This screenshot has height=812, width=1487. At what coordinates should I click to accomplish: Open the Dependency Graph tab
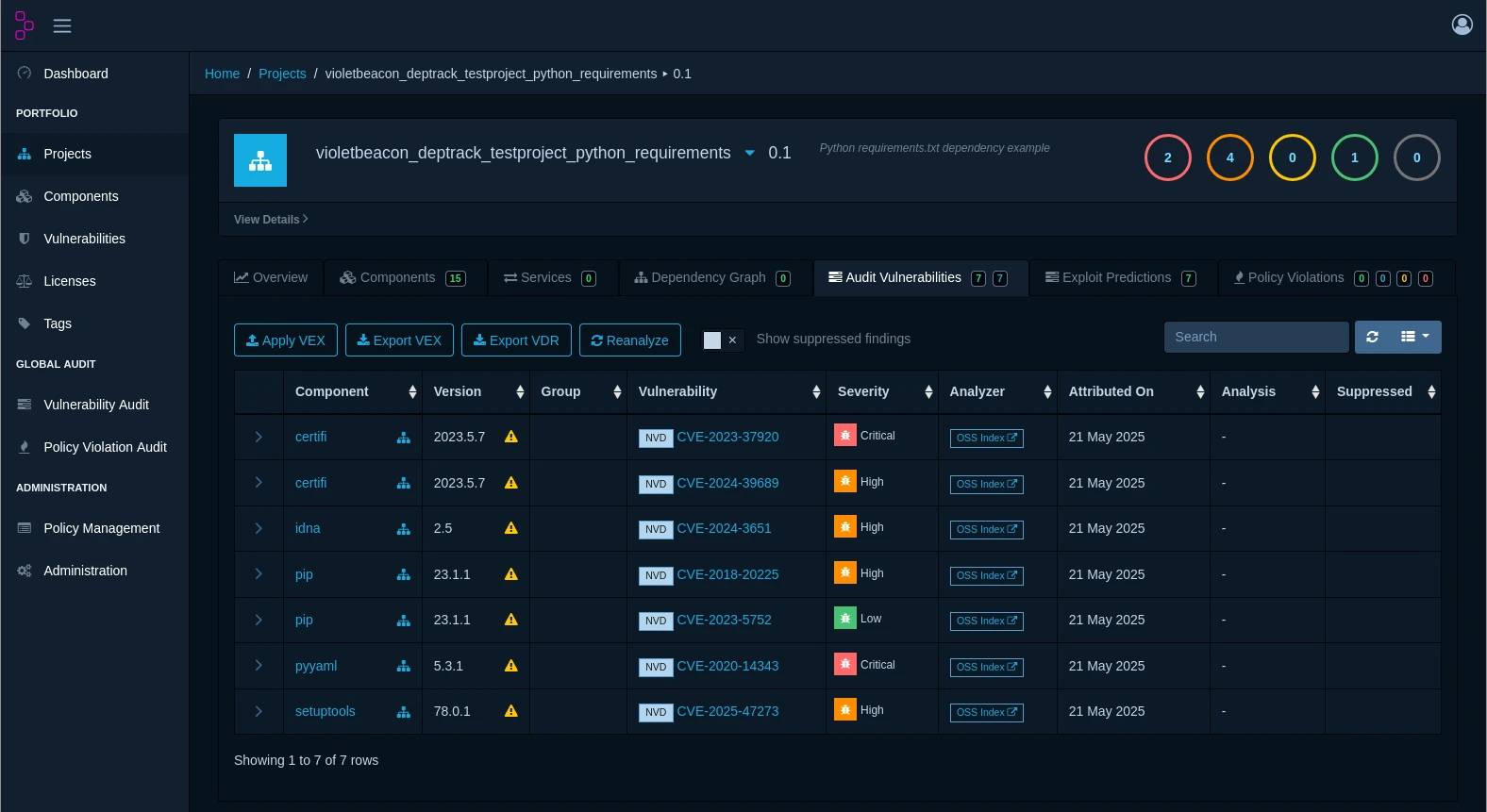(714, 277)
